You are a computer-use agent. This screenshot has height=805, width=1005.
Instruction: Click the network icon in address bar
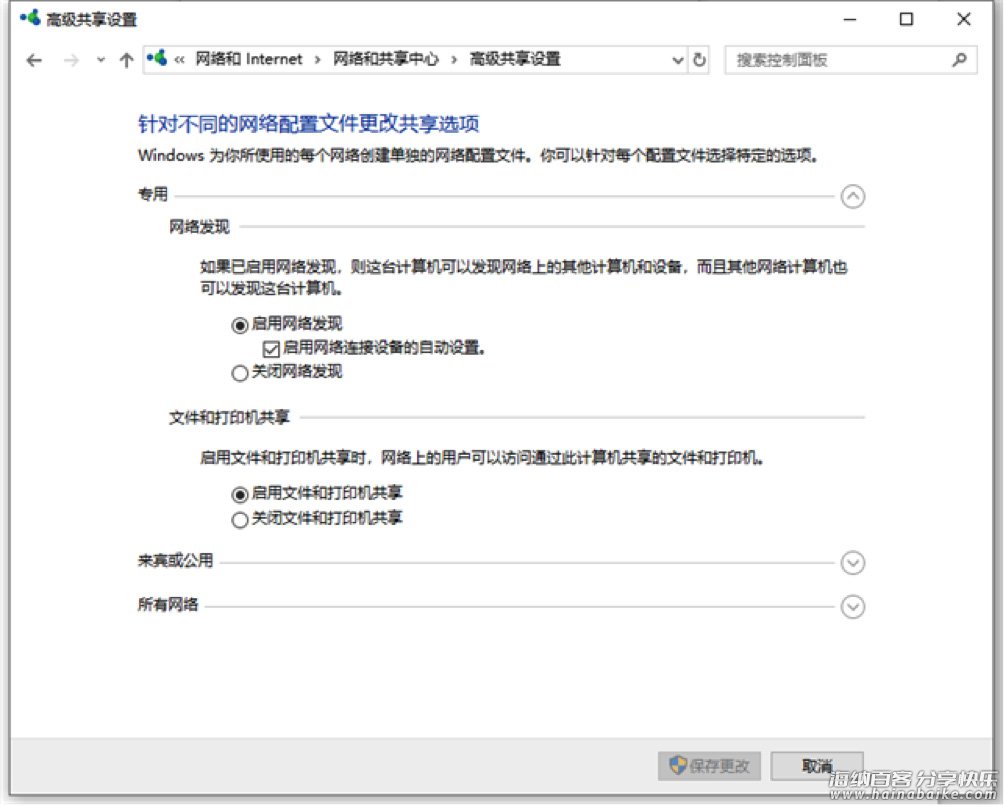[157, 59]
